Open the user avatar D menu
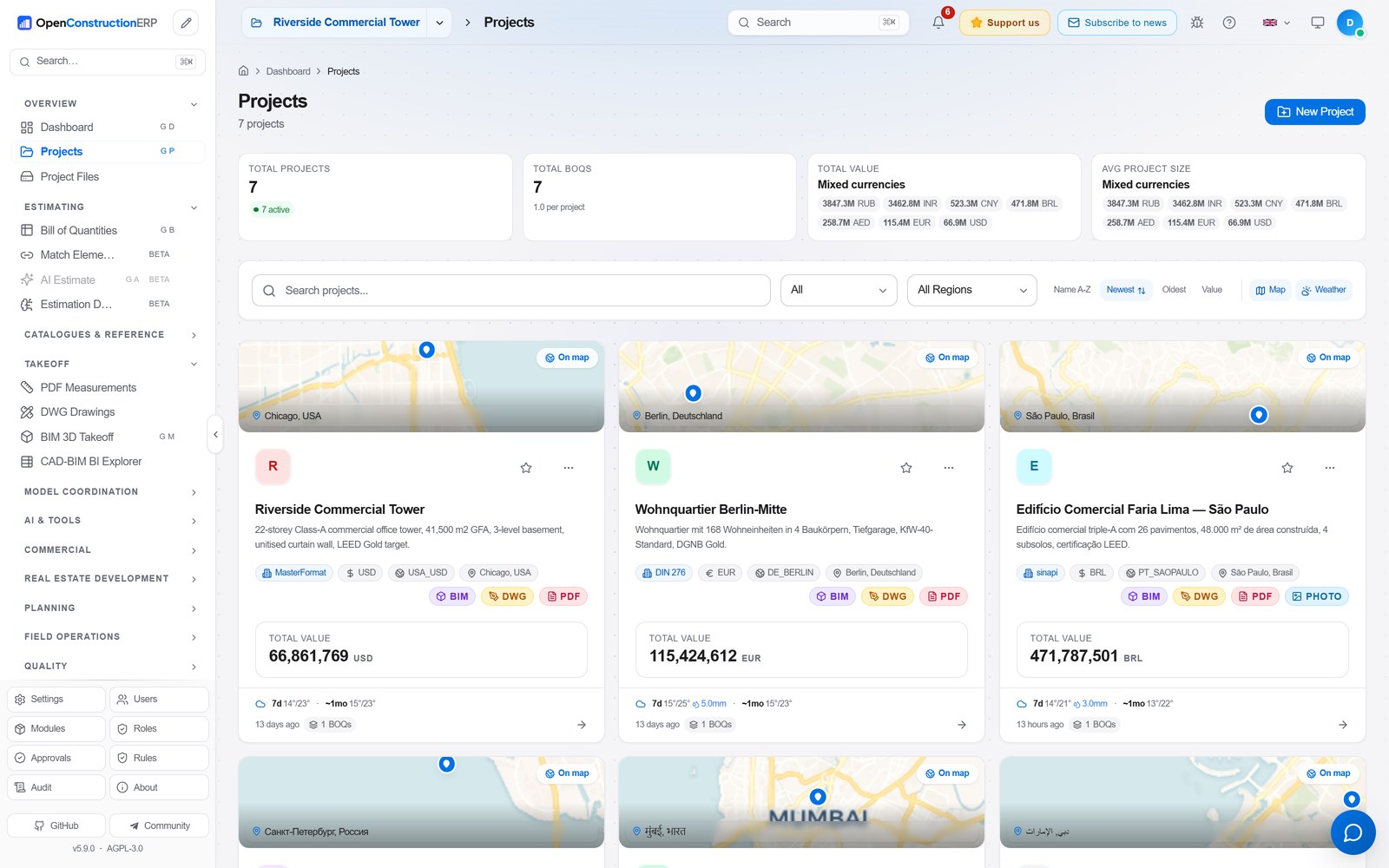The width and height of the screenshot is (1389, 868). (x=1350, y=23)
